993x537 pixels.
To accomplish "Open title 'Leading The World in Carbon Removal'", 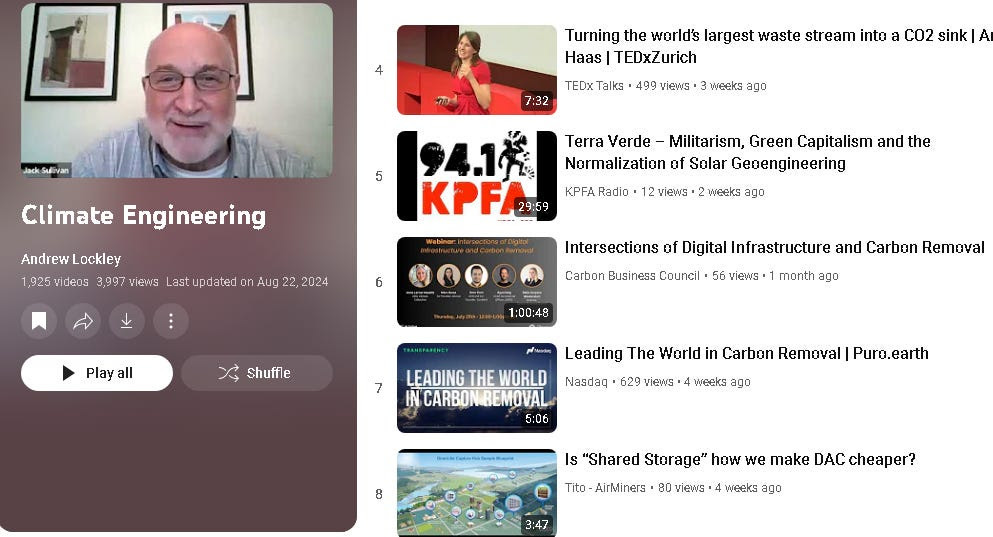I will click(x=747, y=353).
